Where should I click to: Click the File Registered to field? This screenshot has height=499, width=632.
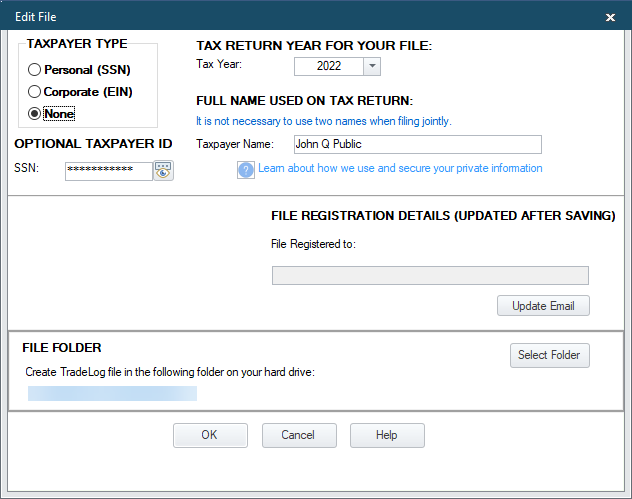click(x=430, y=275)
